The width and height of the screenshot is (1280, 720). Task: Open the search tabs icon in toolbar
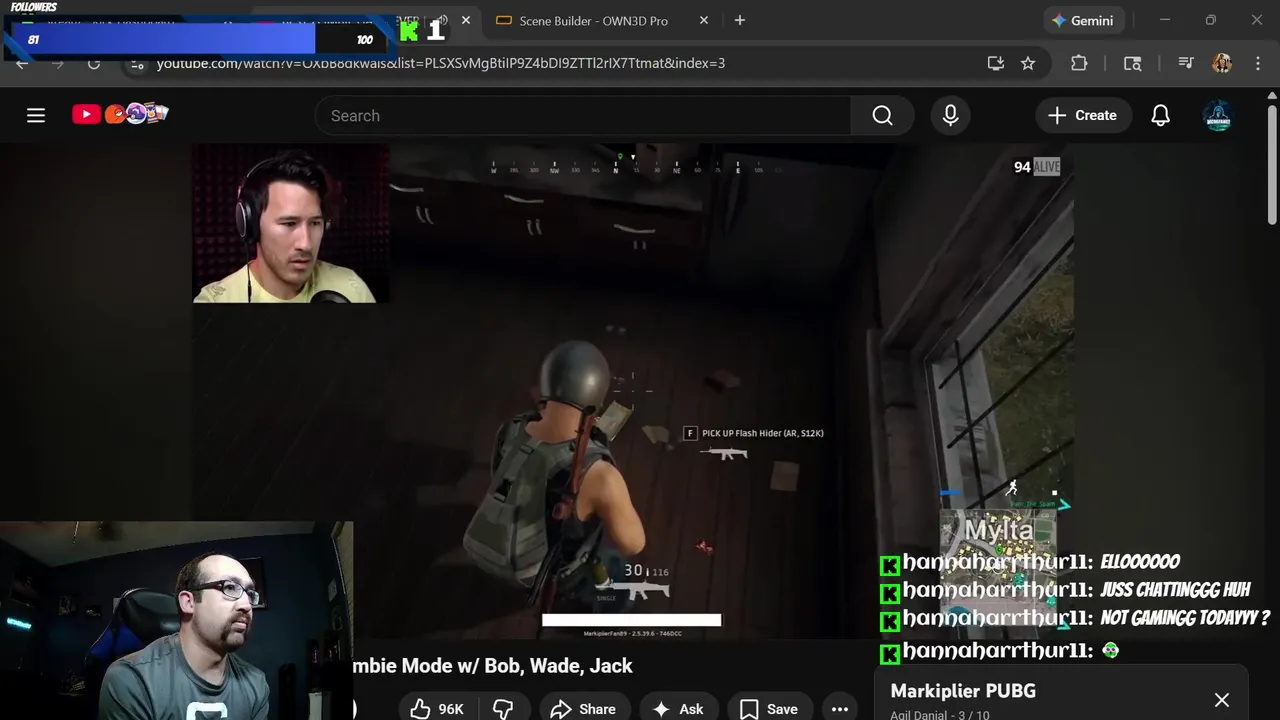[x=1133, y=63]
